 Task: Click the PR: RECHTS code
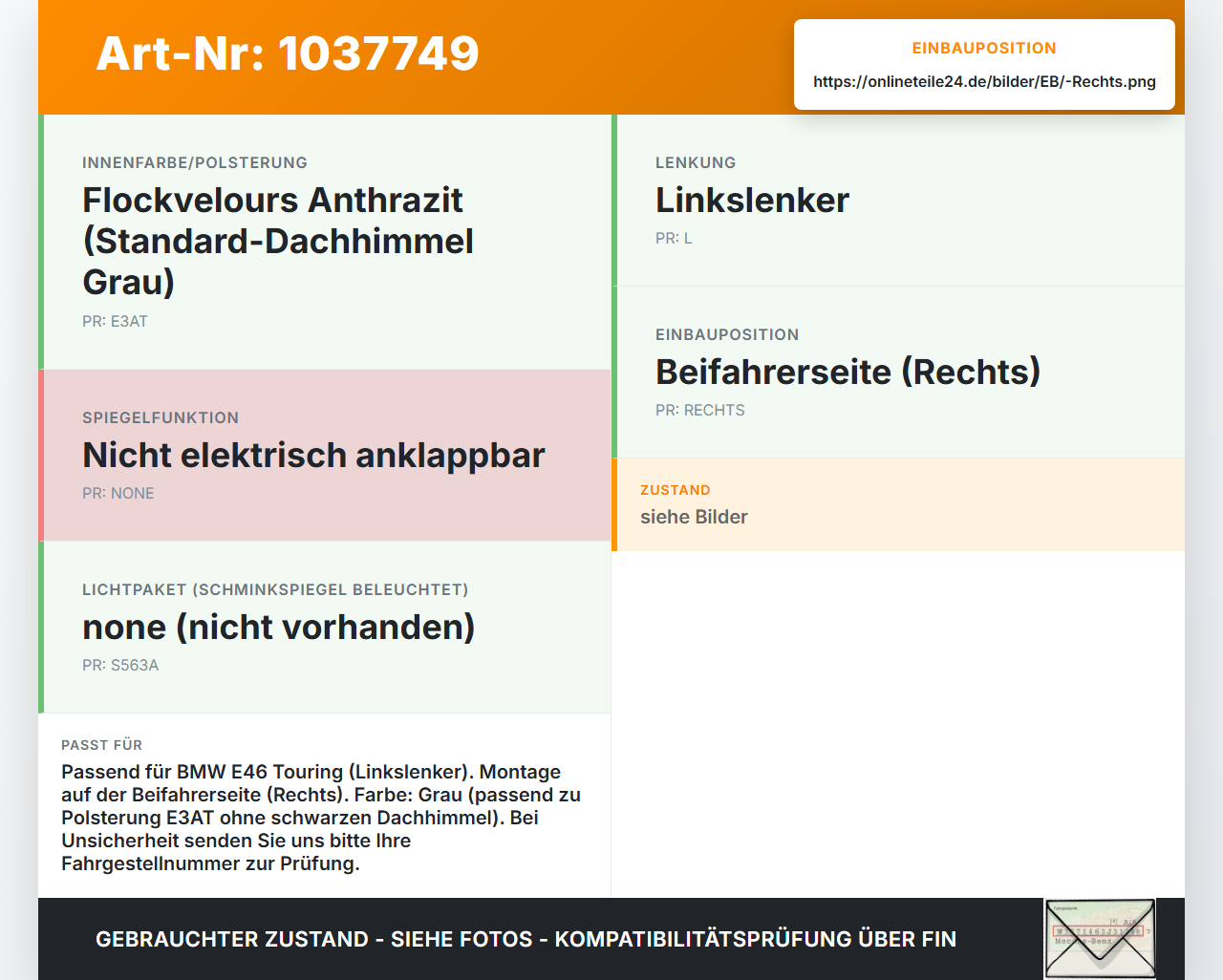[x=699, y=410]
